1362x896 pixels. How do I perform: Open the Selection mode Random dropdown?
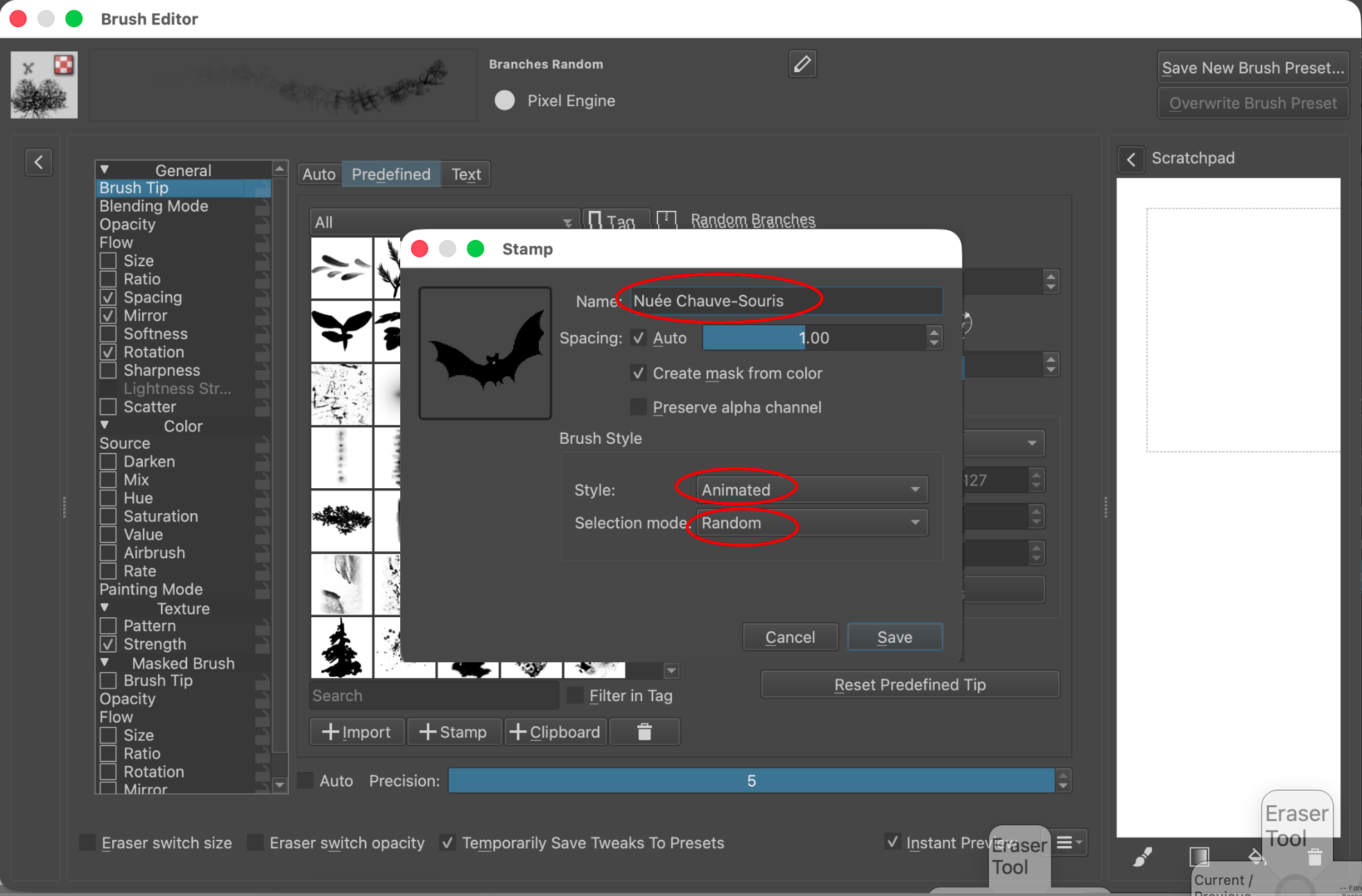click(811, 523)
